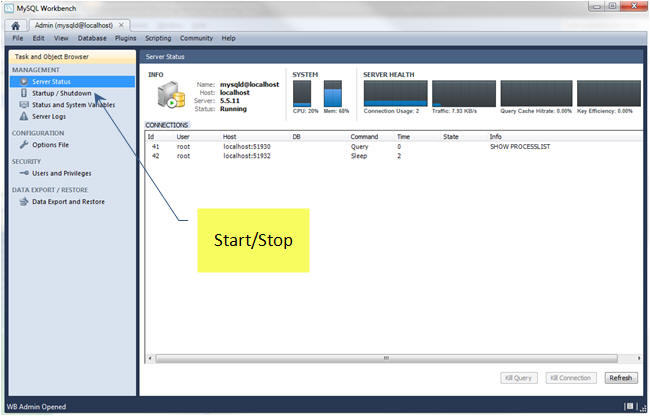650x416 pixels.
Task: Click the MySQL Workbench title bar icon
Action: pyautogui.click(x=9, y=8)
